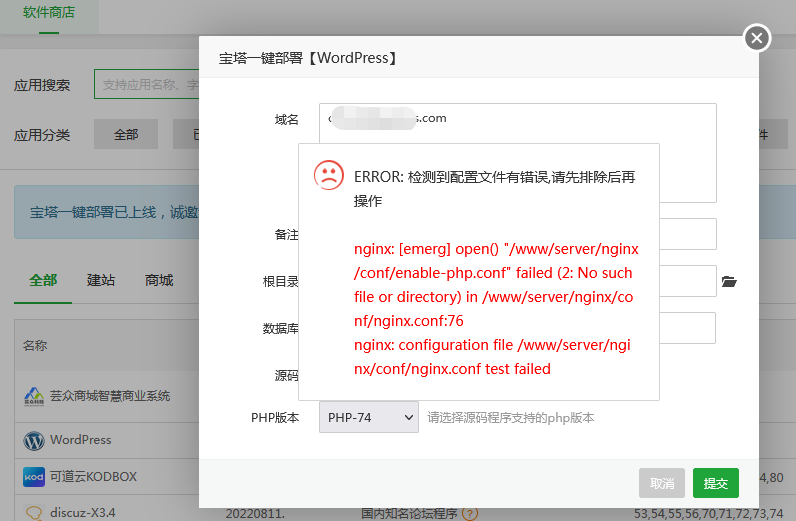
Task: Click the 名称 column header
Action: pyautogui.click(x=35, y=346)
